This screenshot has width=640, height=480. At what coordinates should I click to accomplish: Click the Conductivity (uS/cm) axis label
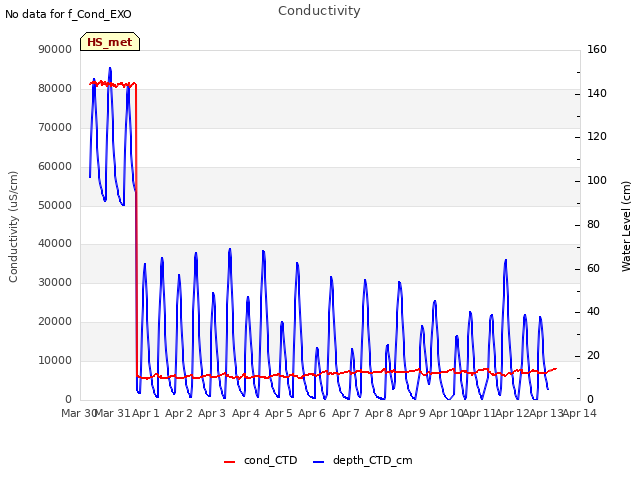[x=13, y=227]
